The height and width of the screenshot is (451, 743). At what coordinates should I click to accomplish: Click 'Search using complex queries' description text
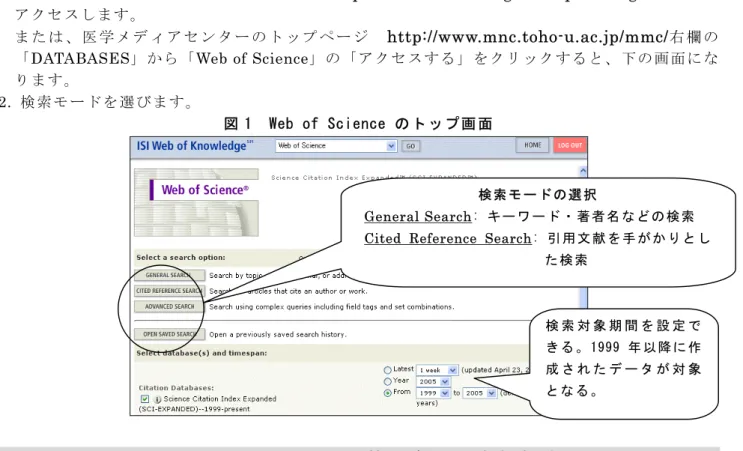(332, 307)
